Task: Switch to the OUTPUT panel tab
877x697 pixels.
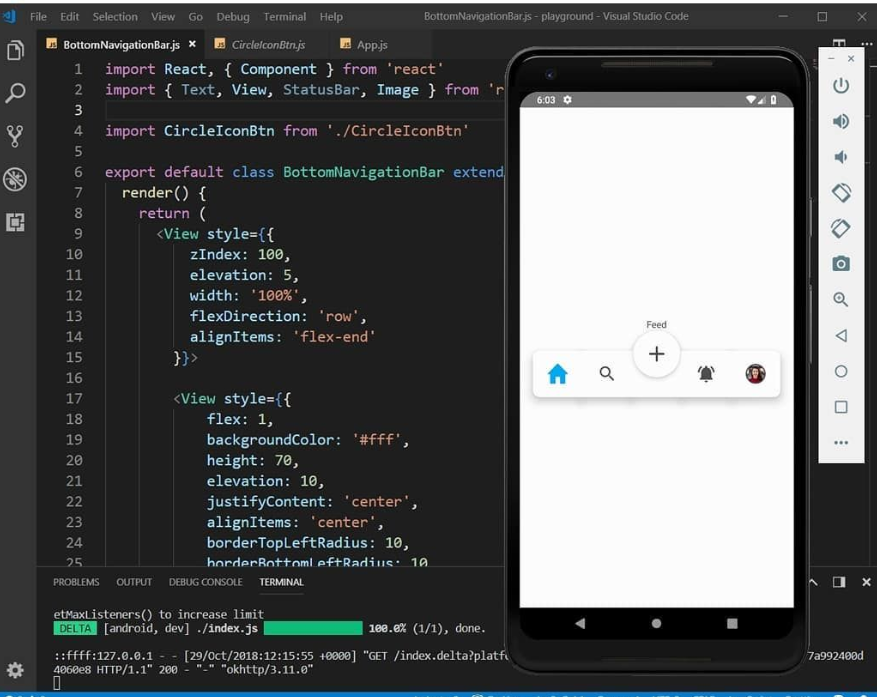Action: point(134,582)
